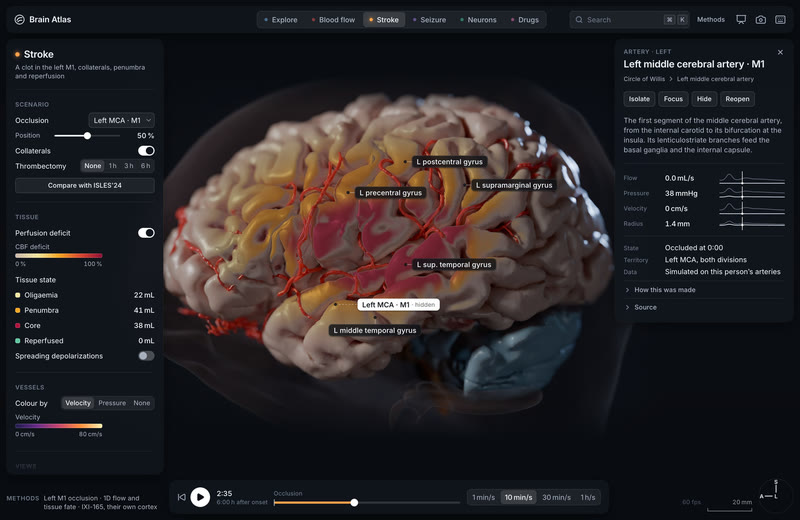
Task: Take a snapshot with the camera icon
Action: [761, 19]
